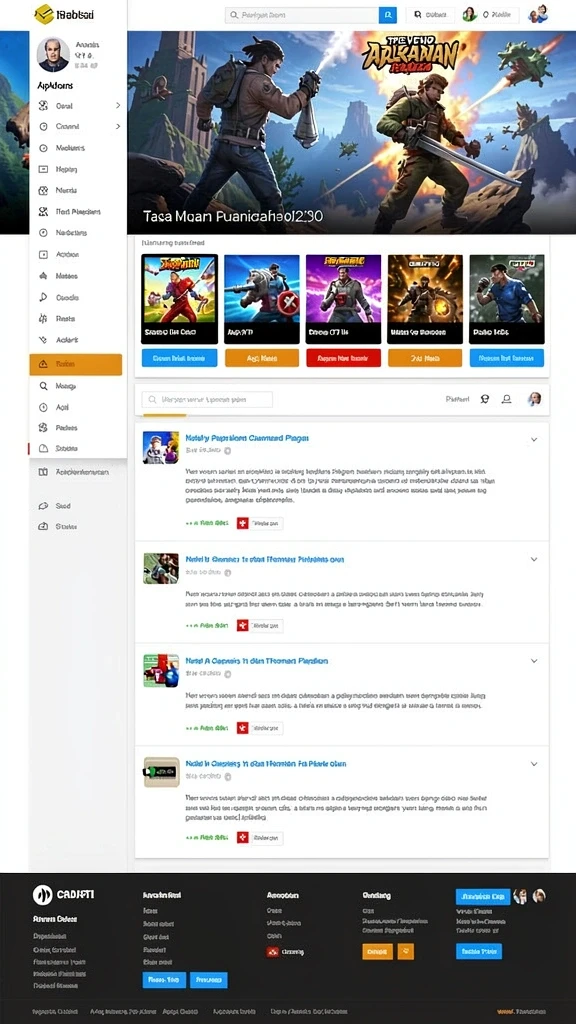
Task: Open the user avatar at top-right corner
Action: [x=538, y=14]
